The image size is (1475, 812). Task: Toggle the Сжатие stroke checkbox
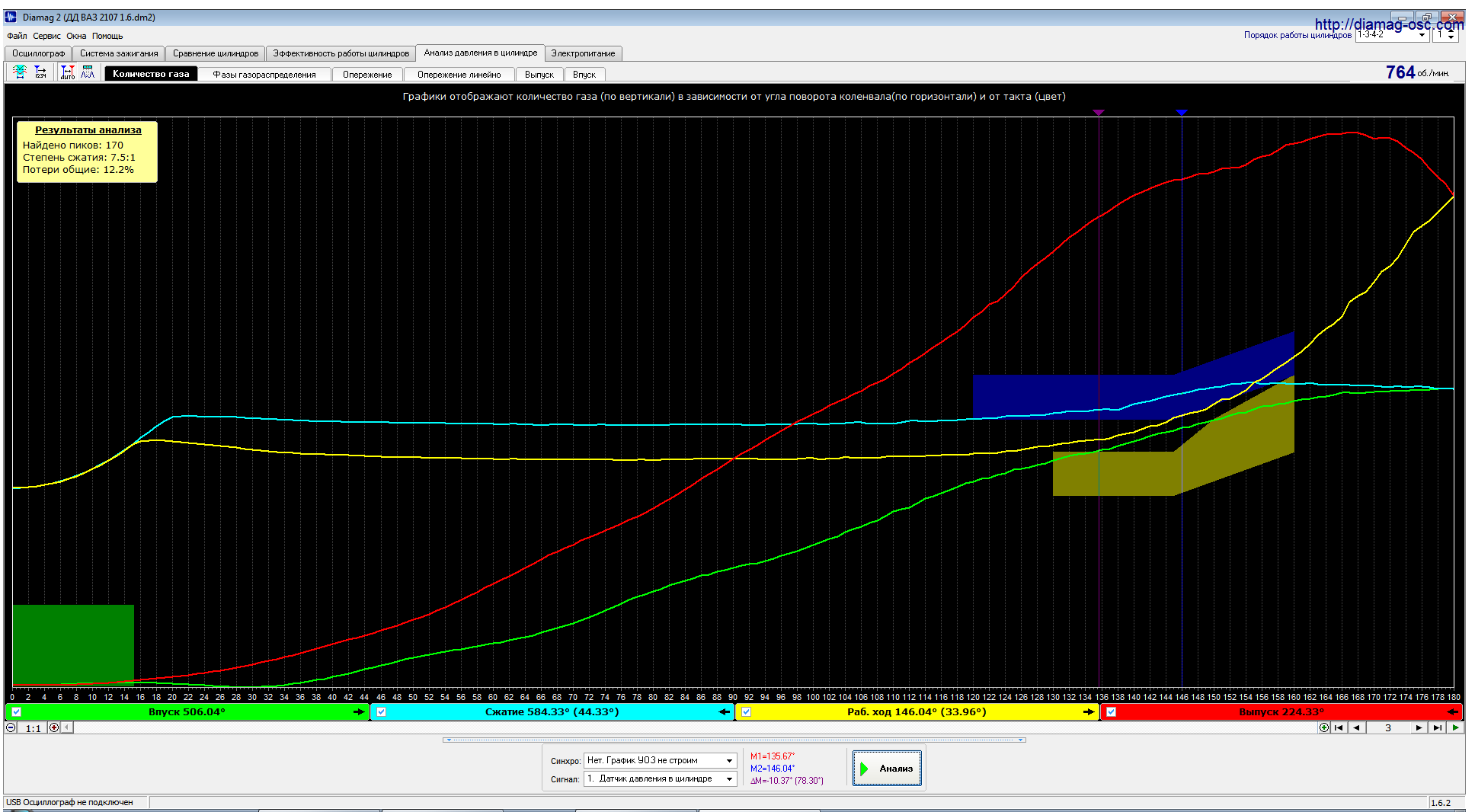[382, 712]
